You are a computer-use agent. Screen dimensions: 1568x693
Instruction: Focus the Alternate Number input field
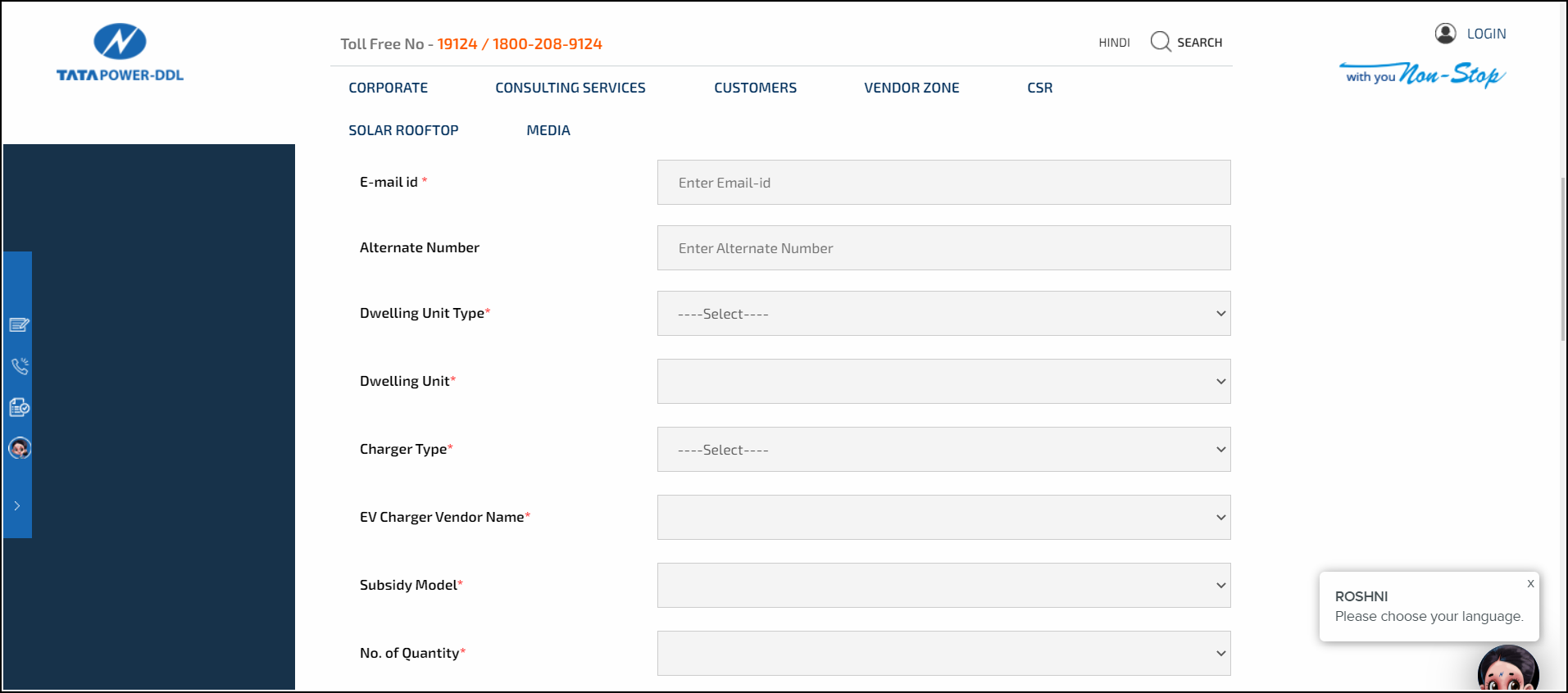[x=944, y=248]
